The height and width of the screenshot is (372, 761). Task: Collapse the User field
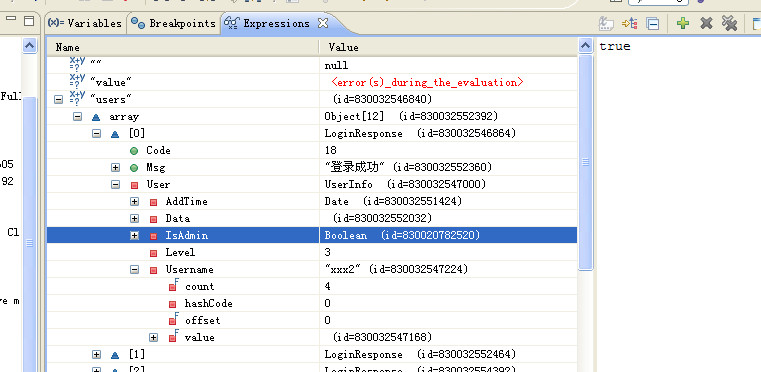pos(115,185)
